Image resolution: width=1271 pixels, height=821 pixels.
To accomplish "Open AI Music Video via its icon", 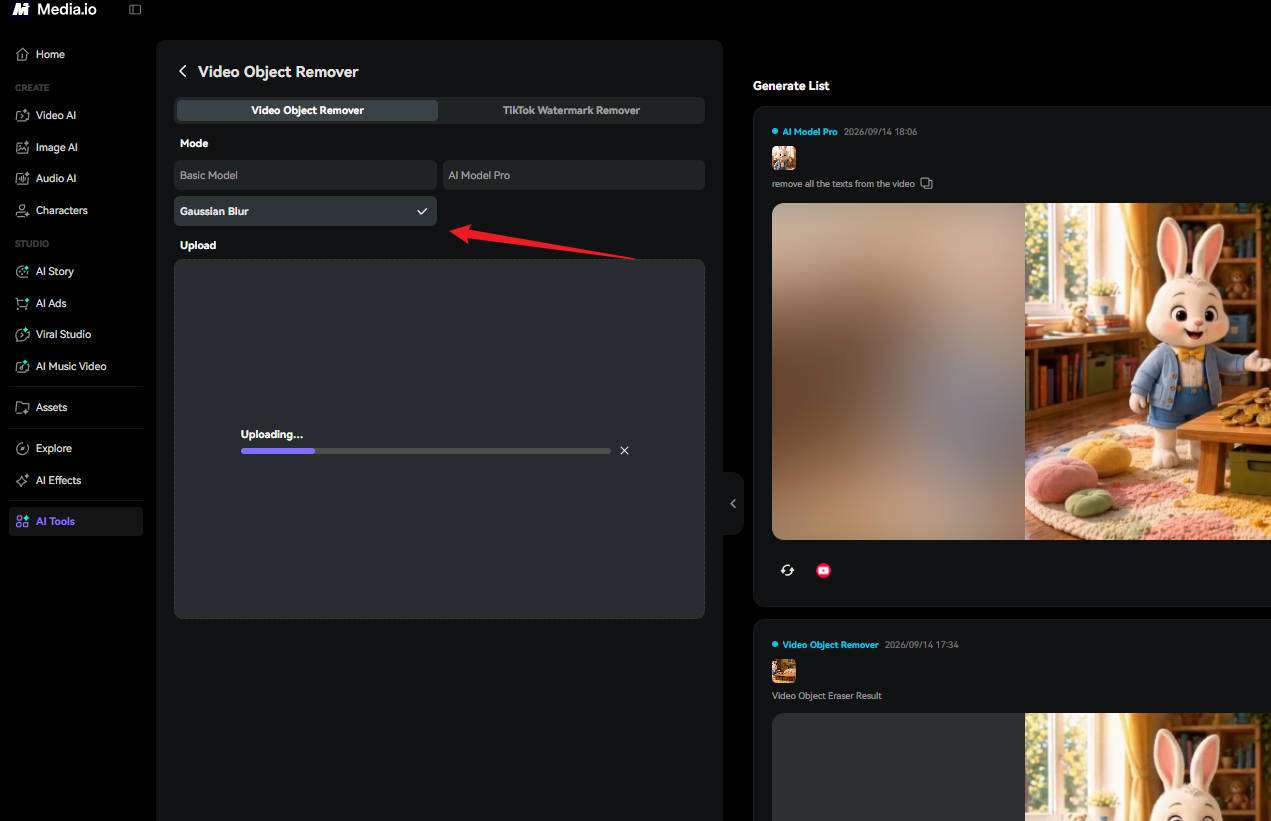I will click(x=22, y=366).
